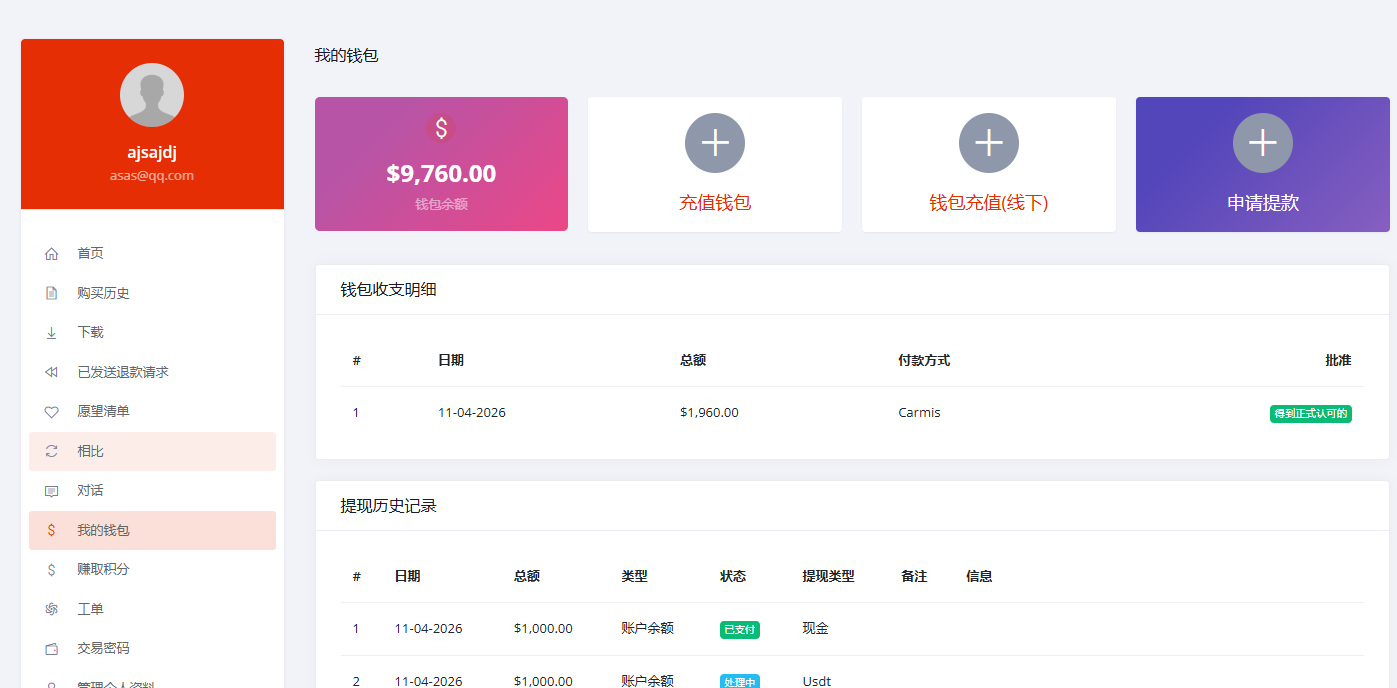Select the 工单 ticket spiral icon

51,608
